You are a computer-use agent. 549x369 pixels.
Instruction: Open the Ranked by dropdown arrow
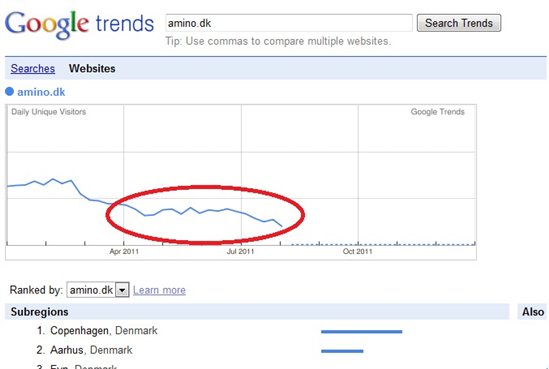[x=122, y=290]
